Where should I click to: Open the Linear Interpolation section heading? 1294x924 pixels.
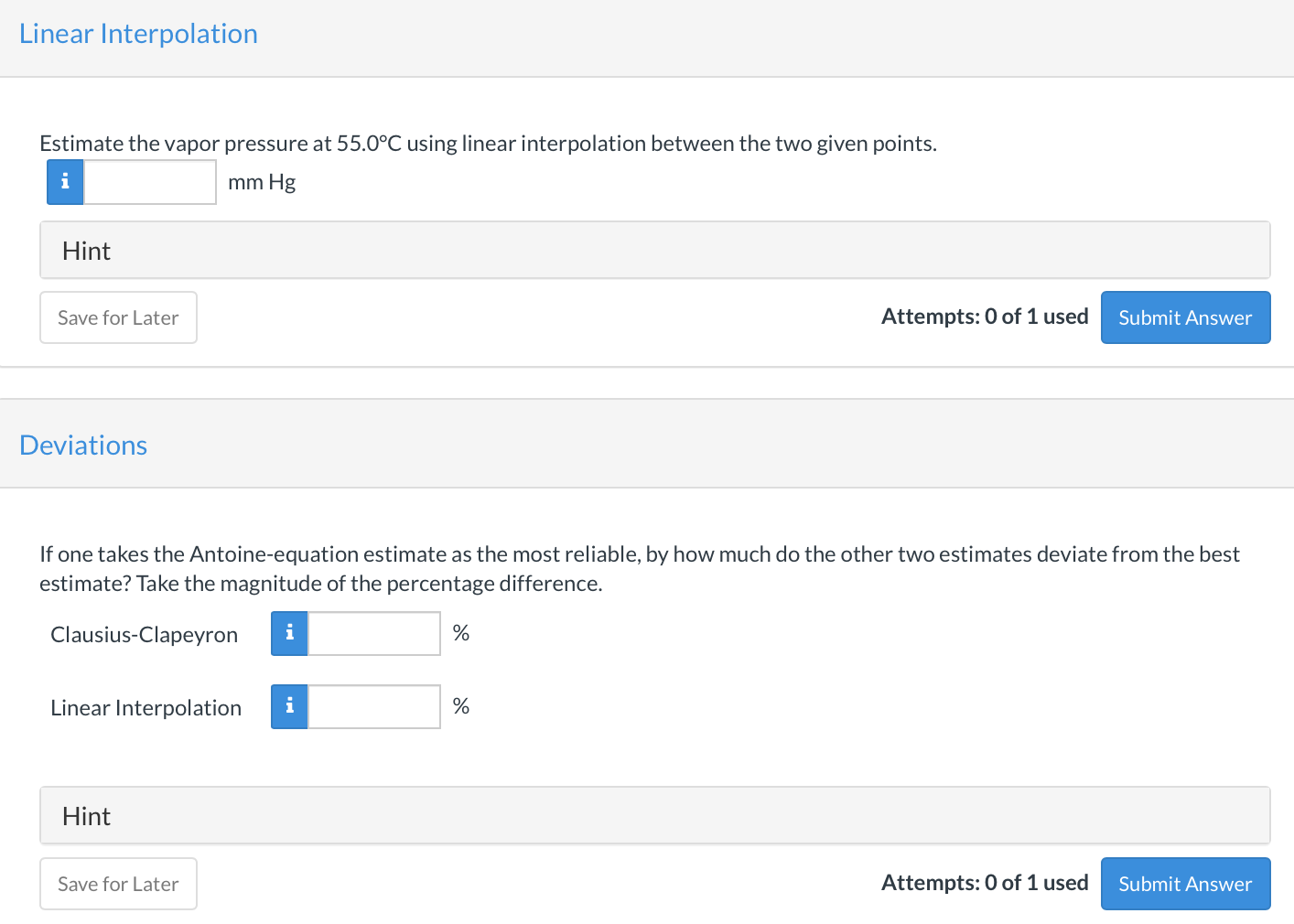pos(138,34)
